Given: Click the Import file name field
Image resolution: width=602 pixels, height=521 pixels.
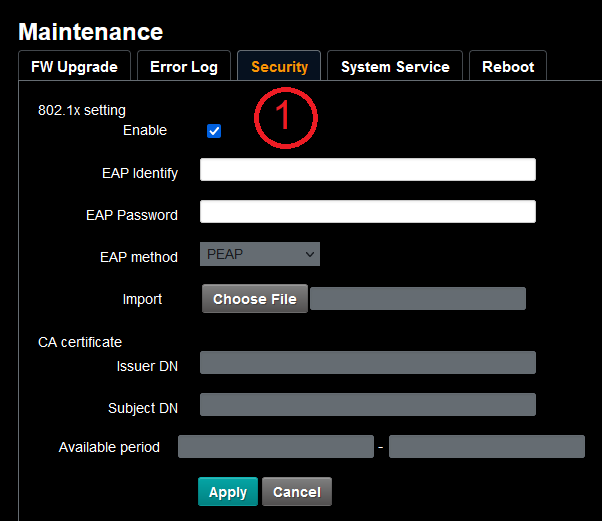Looking at the screenshot, I should point(417,299).
